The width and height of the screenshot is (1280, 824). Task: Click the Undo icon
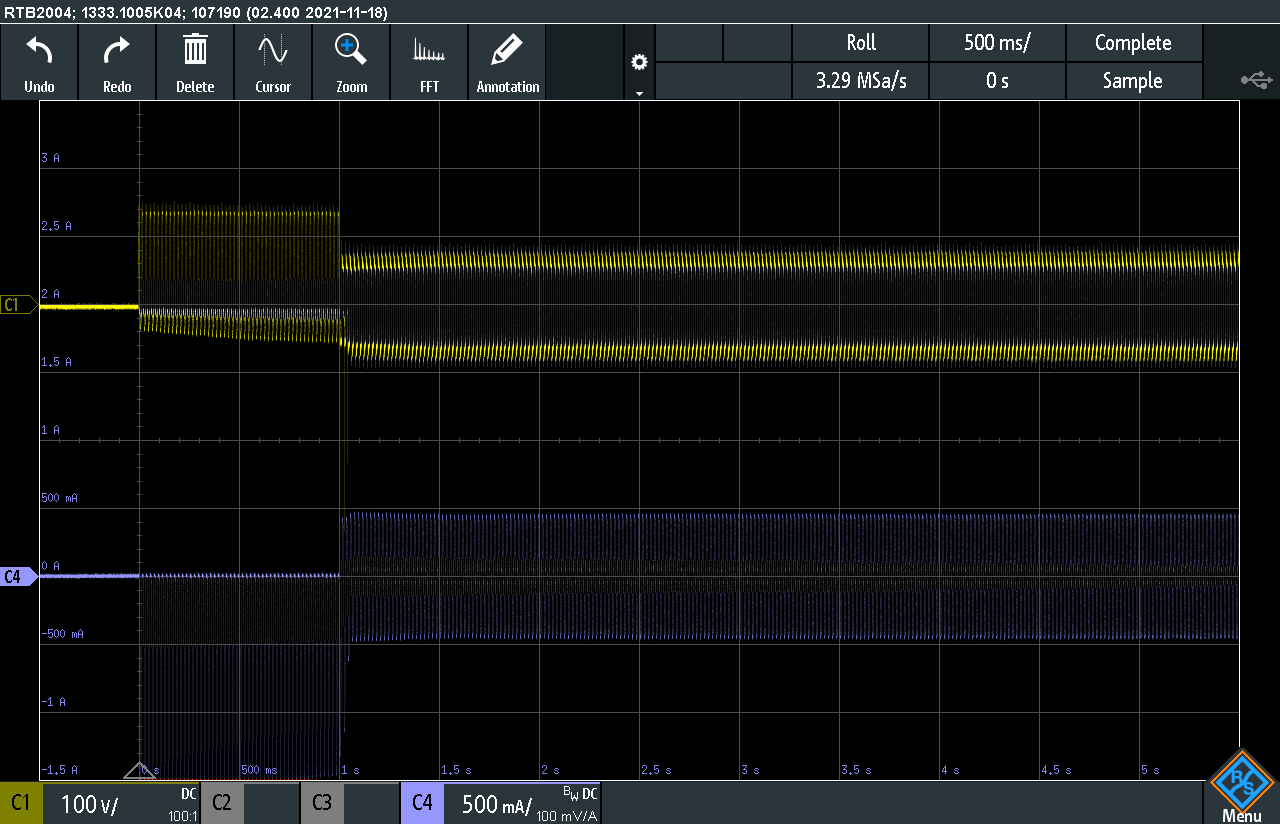tap(38, 62)
